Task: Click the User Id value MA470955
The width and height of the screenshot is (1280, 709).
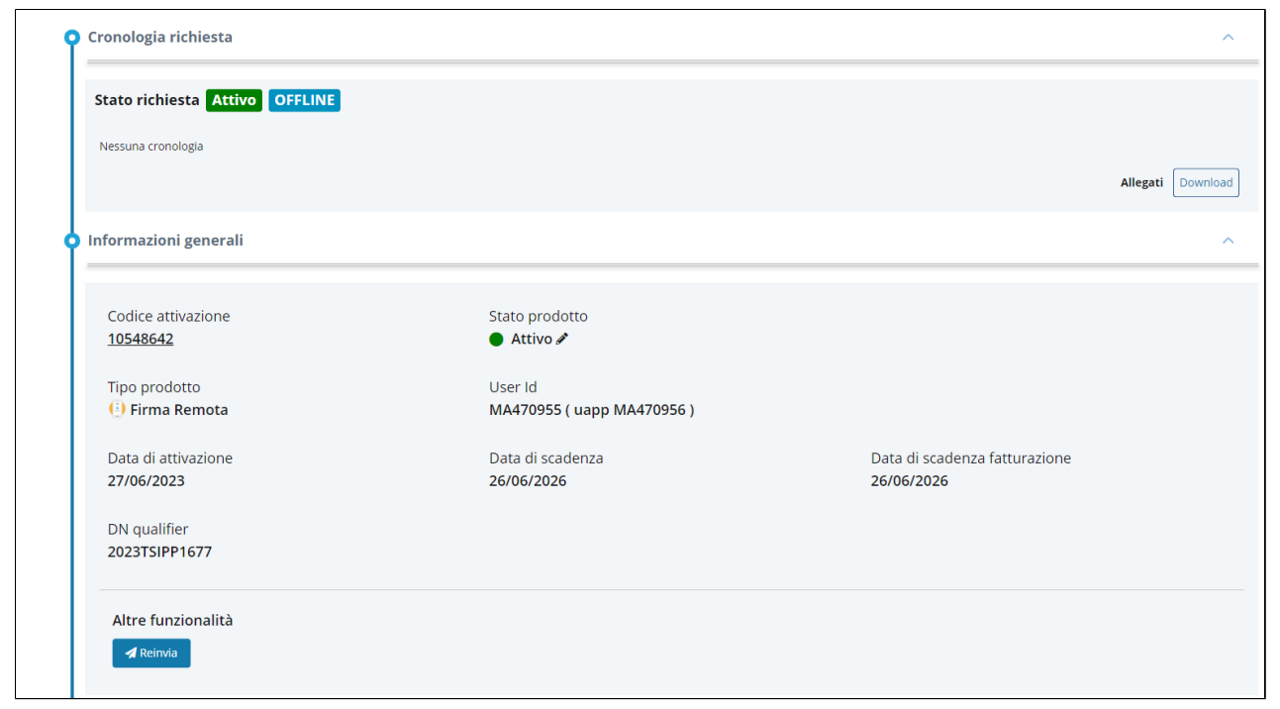Action: tap(525, 410)
